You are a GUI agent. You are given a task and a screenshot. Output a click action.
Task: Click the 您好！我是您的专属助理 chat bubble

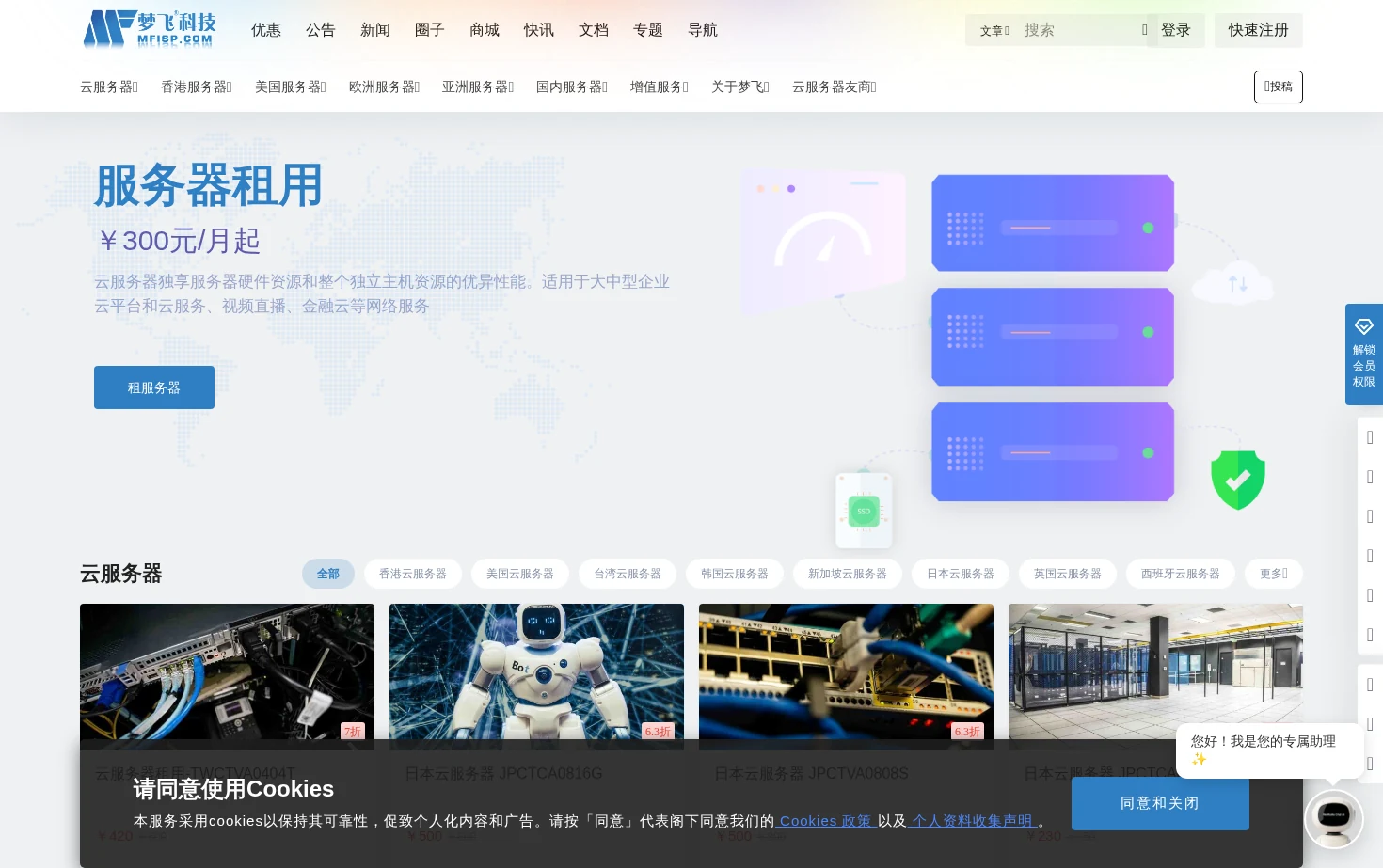(1269, 750)
